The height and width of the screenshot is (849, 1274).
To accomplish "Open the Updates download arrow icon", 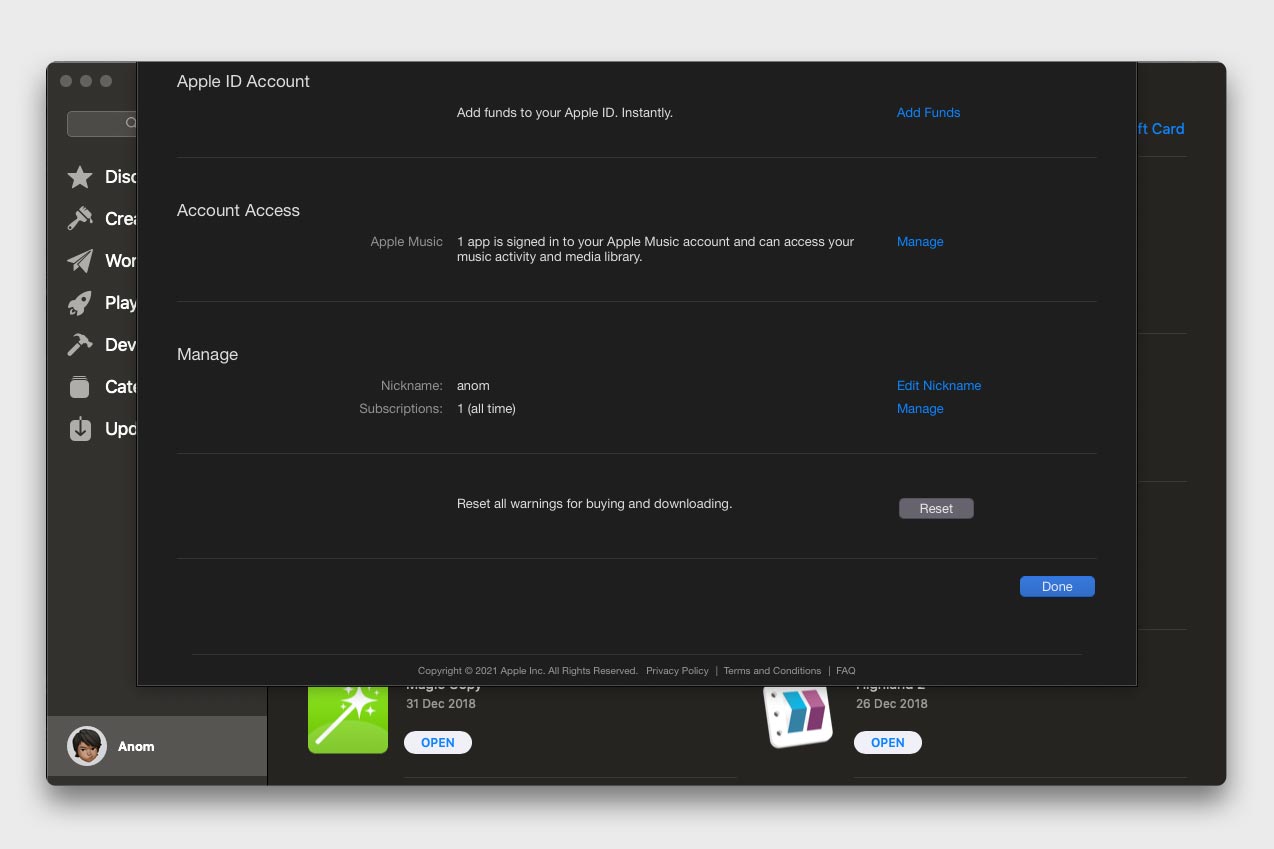I will coord(80,429).
